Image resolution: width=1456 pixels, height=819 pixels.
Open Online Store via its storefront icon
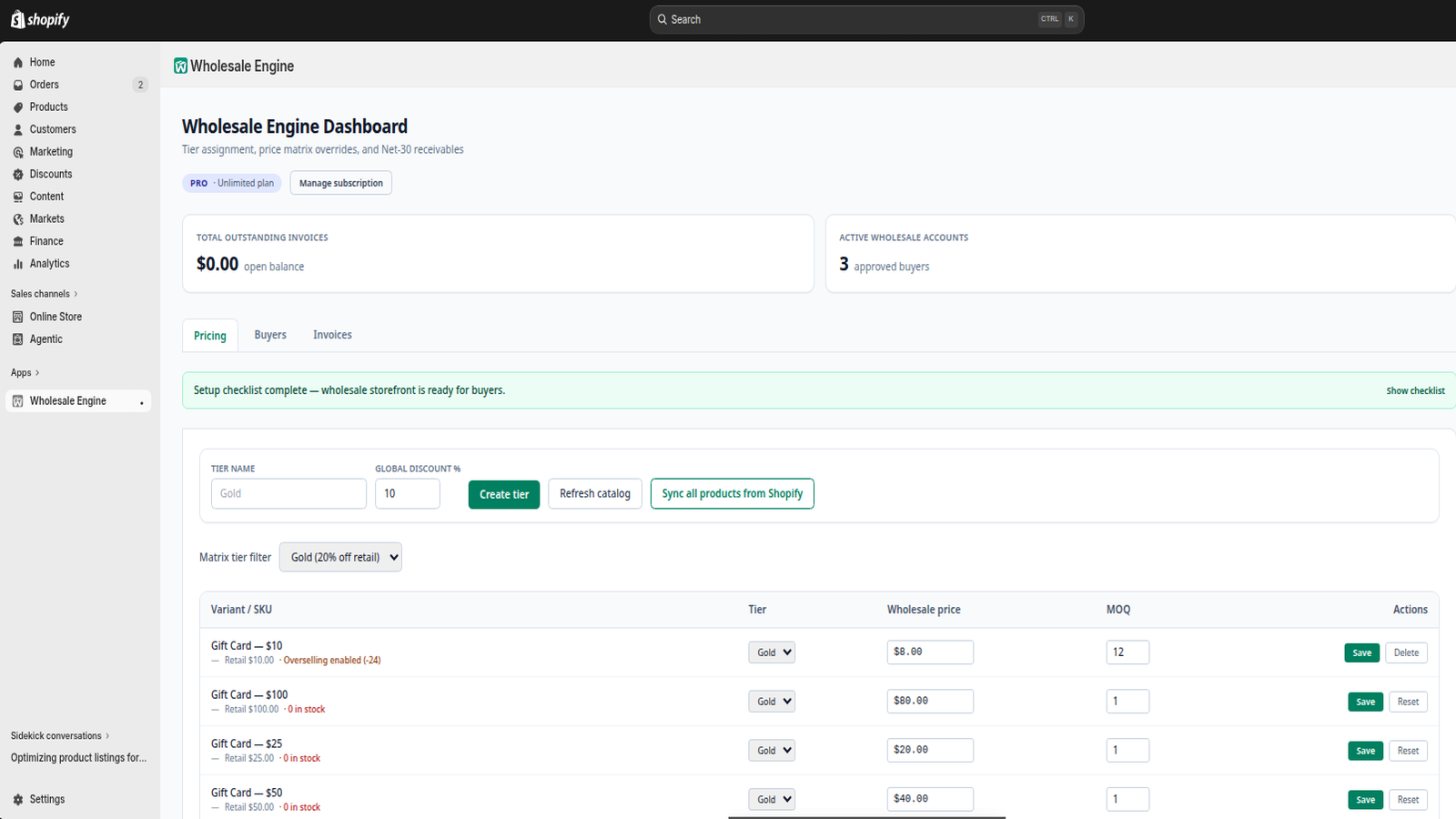point(18,317)
